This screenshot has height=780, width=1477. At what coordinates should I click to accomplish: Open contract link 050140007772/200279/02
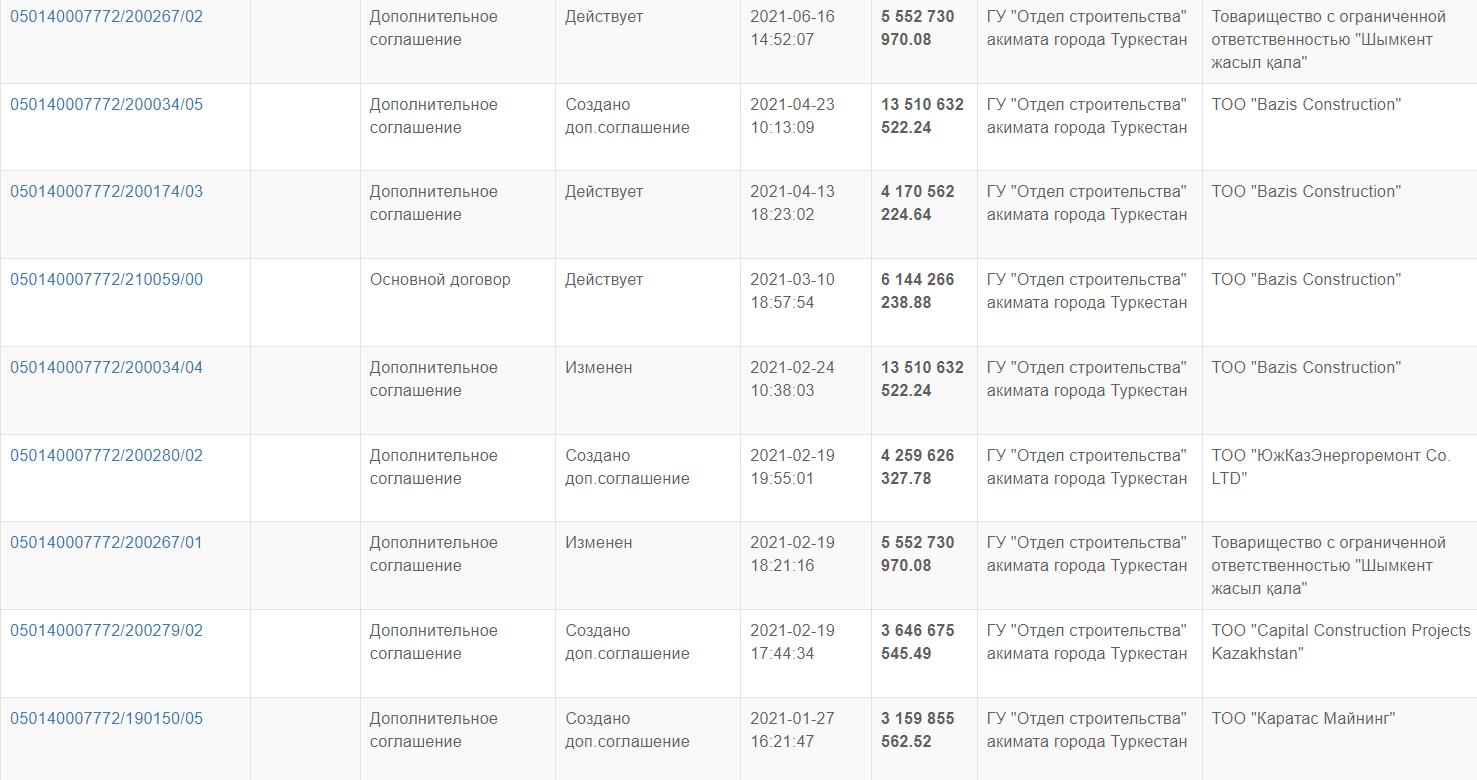[x=106, y=631]
